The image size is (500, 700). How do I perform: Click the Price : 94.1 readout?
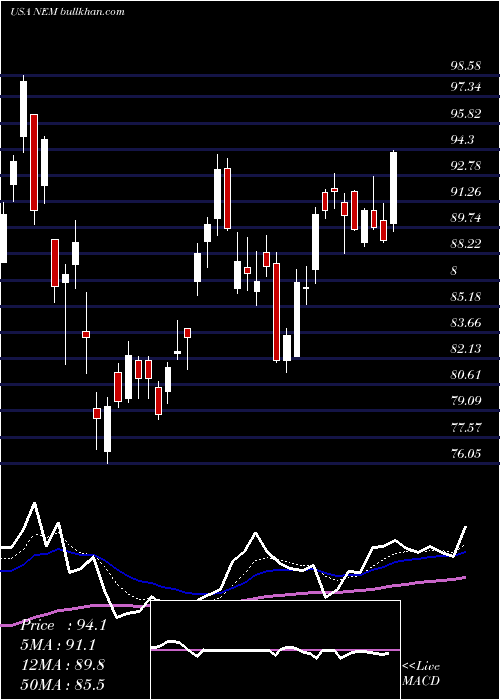63,625
